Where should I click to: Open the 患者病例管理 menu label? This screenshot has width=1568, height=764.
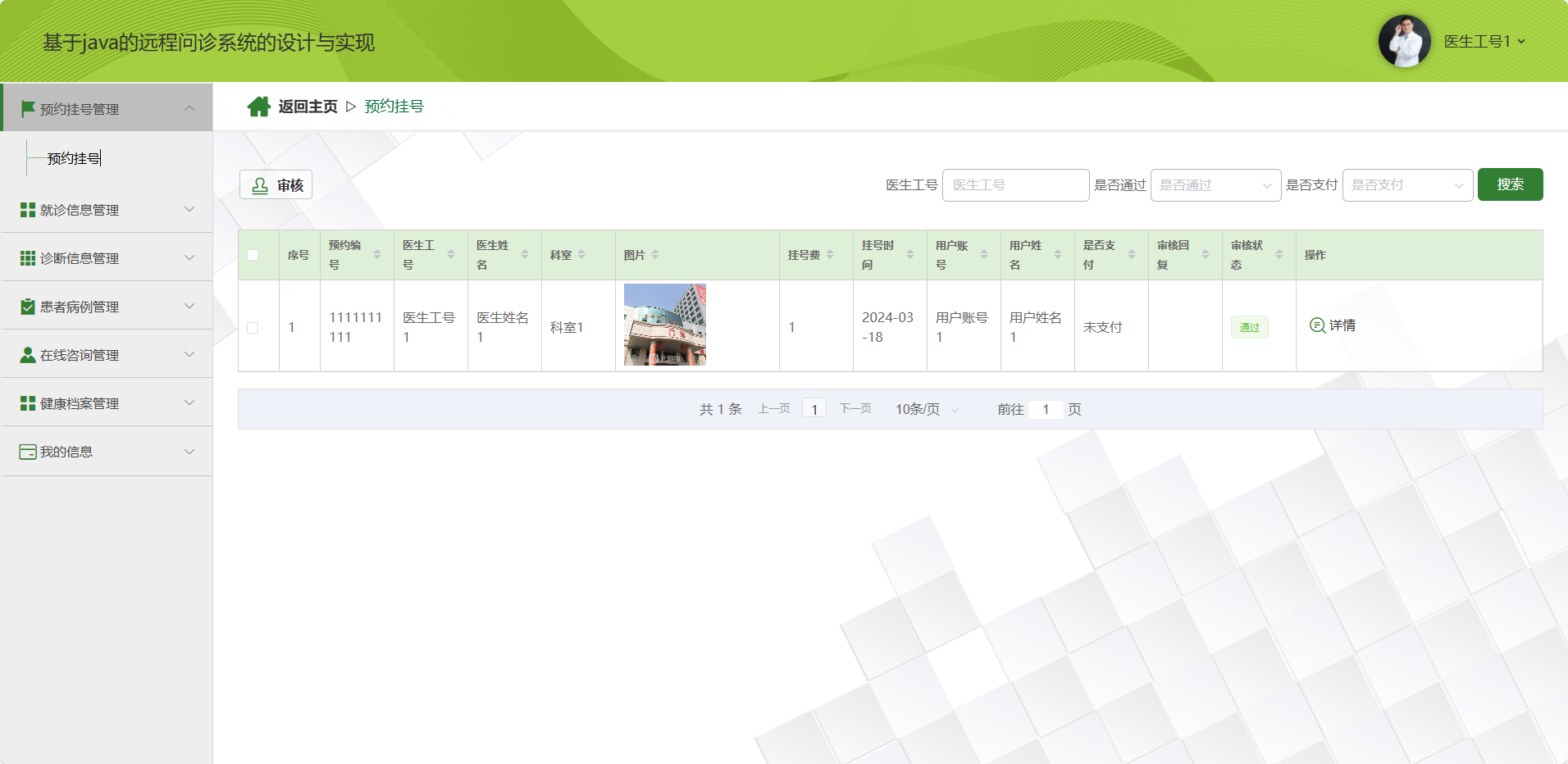click(x=80, y=307)
